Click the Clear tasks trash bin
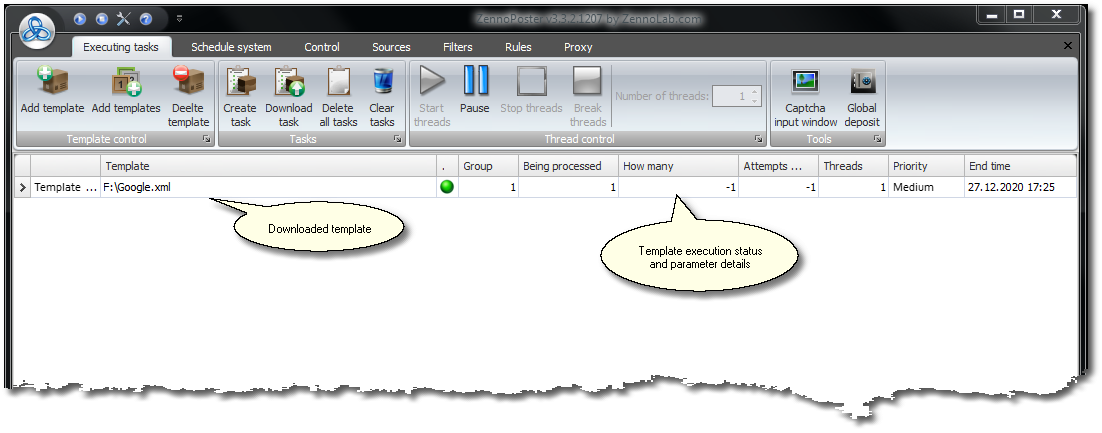Image resolution: width=1102 pixels, height=433 pixels. click(x=382, y=82)
